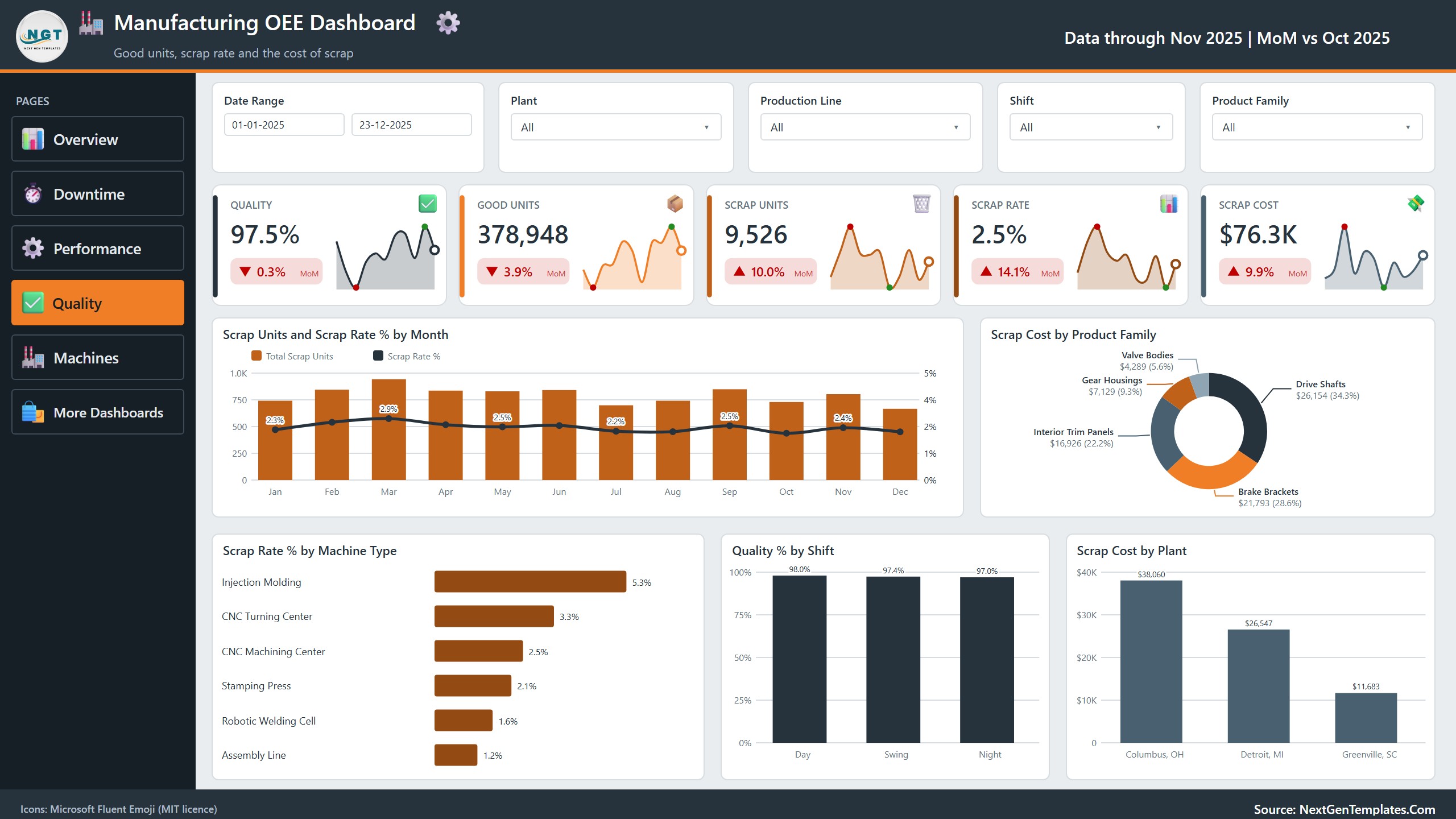Click the checkmark icon in Quality sidebar button
Viewport: 1456px width, 819px height.
point(33,303)
